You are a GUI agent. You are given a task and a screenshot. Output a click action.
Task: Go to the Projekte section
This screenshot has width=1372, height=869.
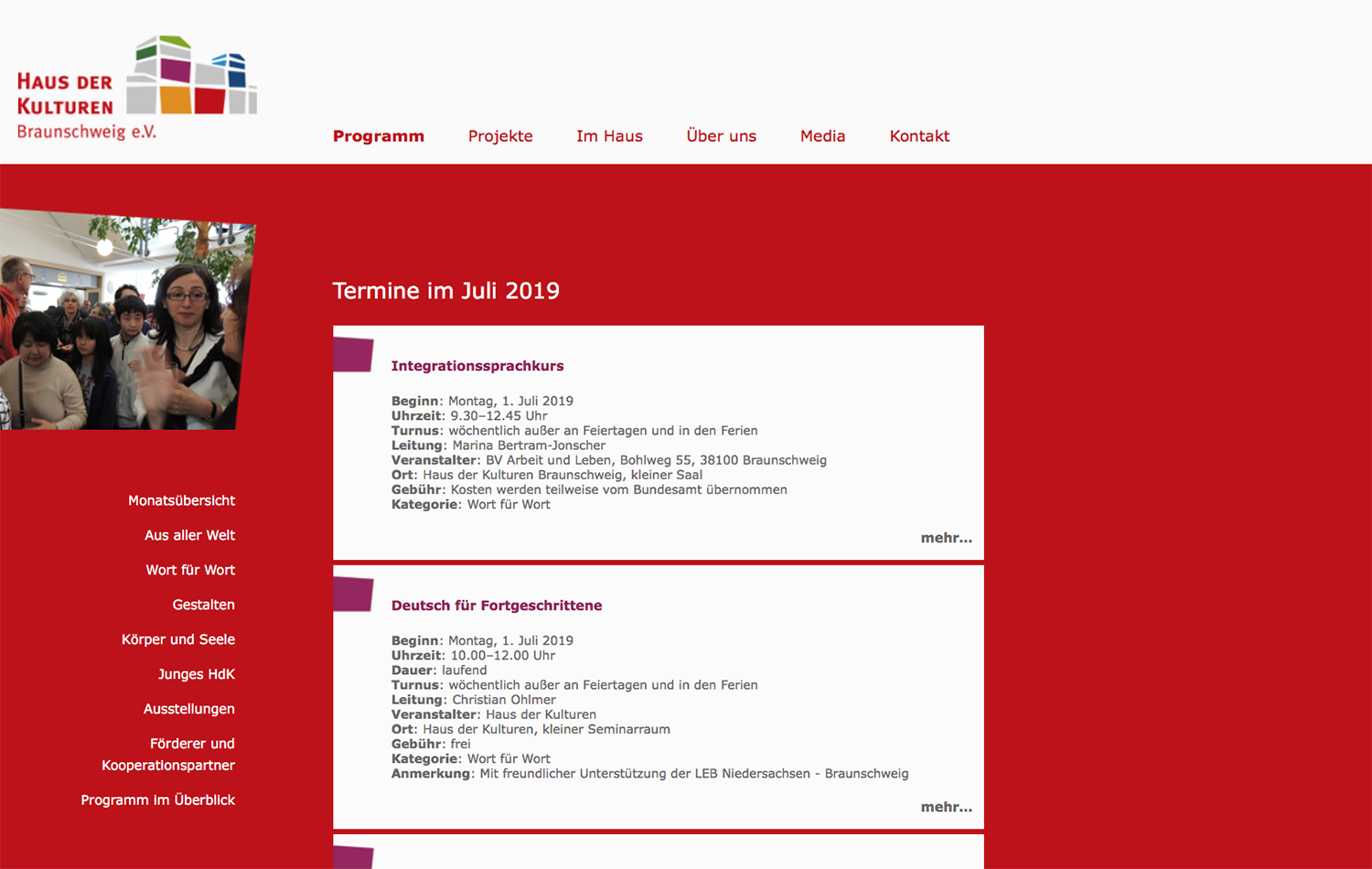pyautogui.click(x=500, y=136)
